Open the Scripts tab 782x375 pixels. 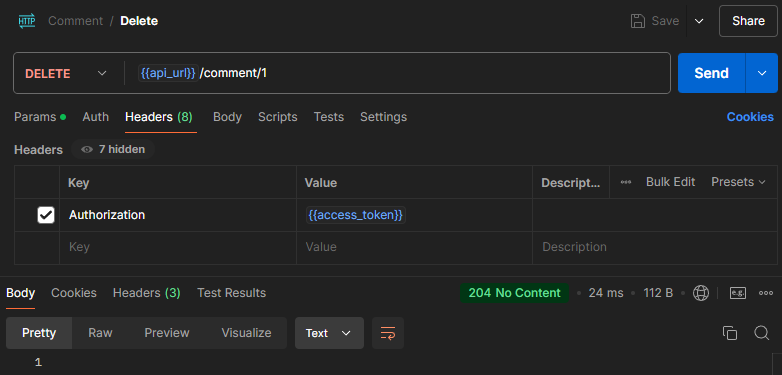pos(277,117)
